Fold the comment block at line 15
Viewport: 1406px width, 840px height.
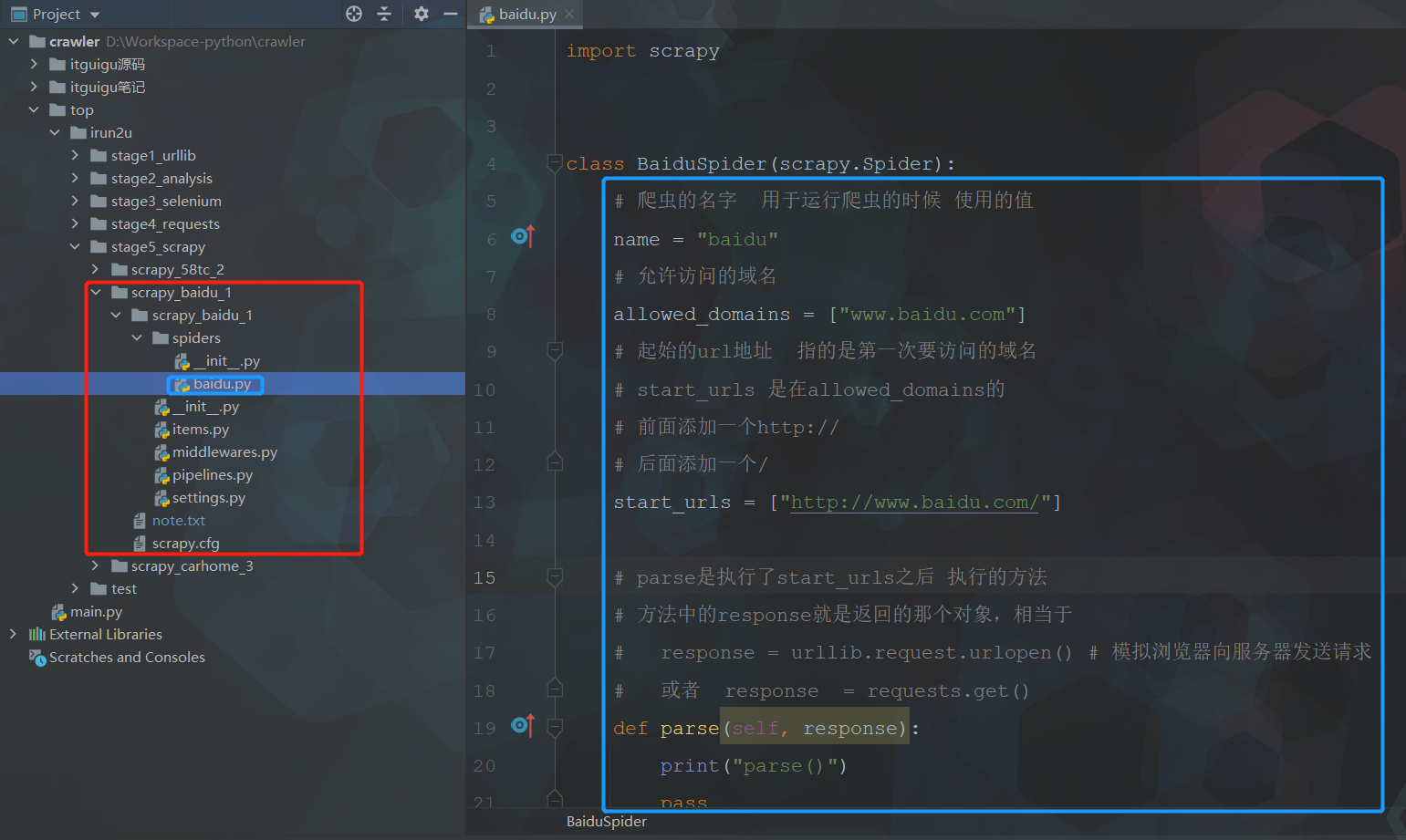555,577
